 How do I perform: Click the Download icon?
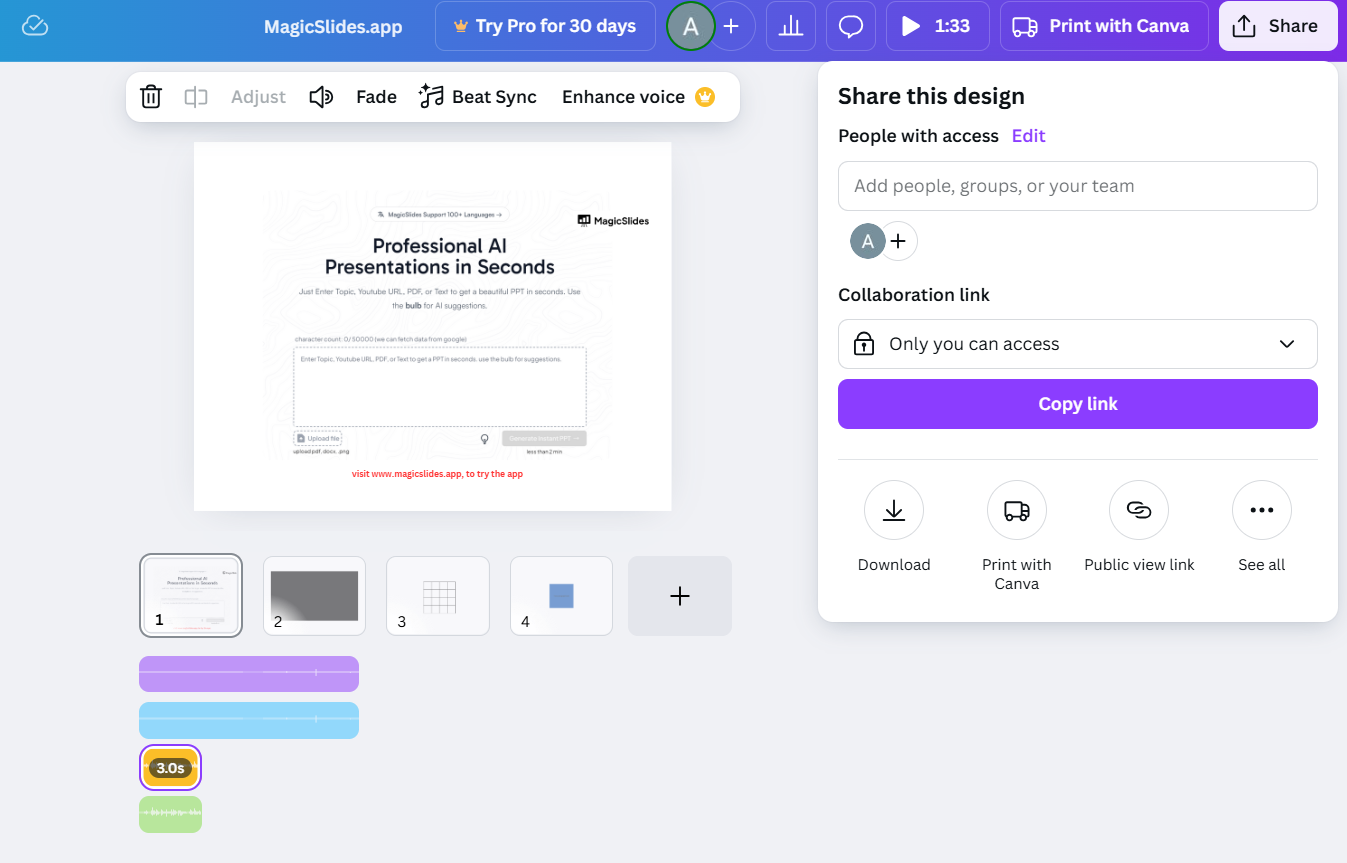894,510
